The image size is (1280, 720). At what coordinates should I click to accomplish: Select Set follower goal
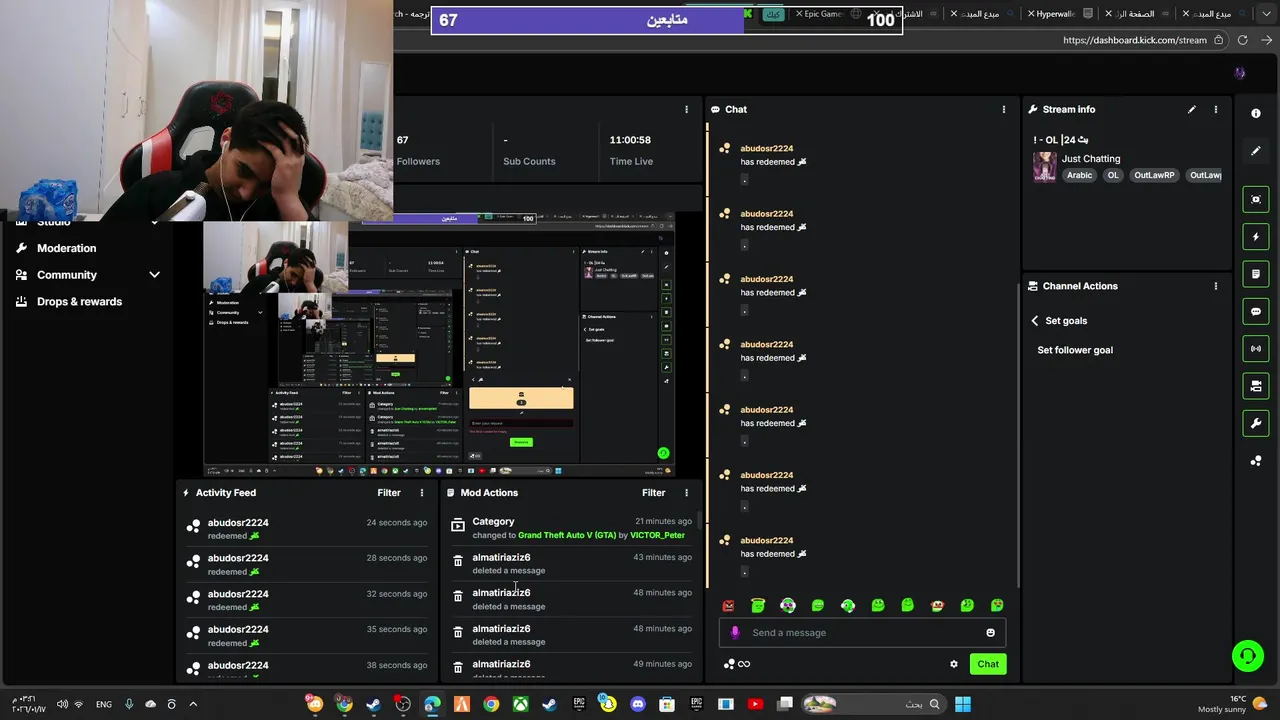pyautogui.click(x=1075, y=350)
